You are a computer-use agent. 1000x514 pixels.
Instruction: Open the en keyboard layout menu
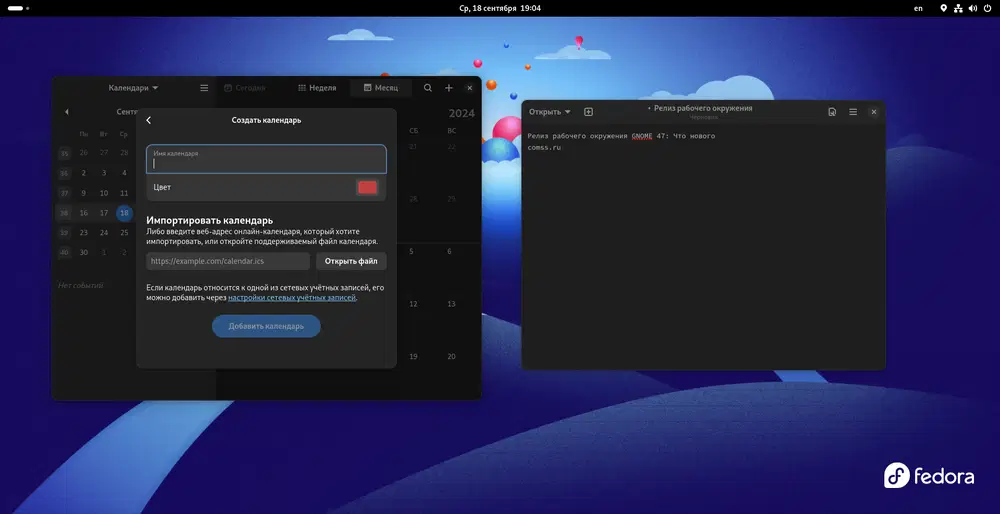(918, 8)
